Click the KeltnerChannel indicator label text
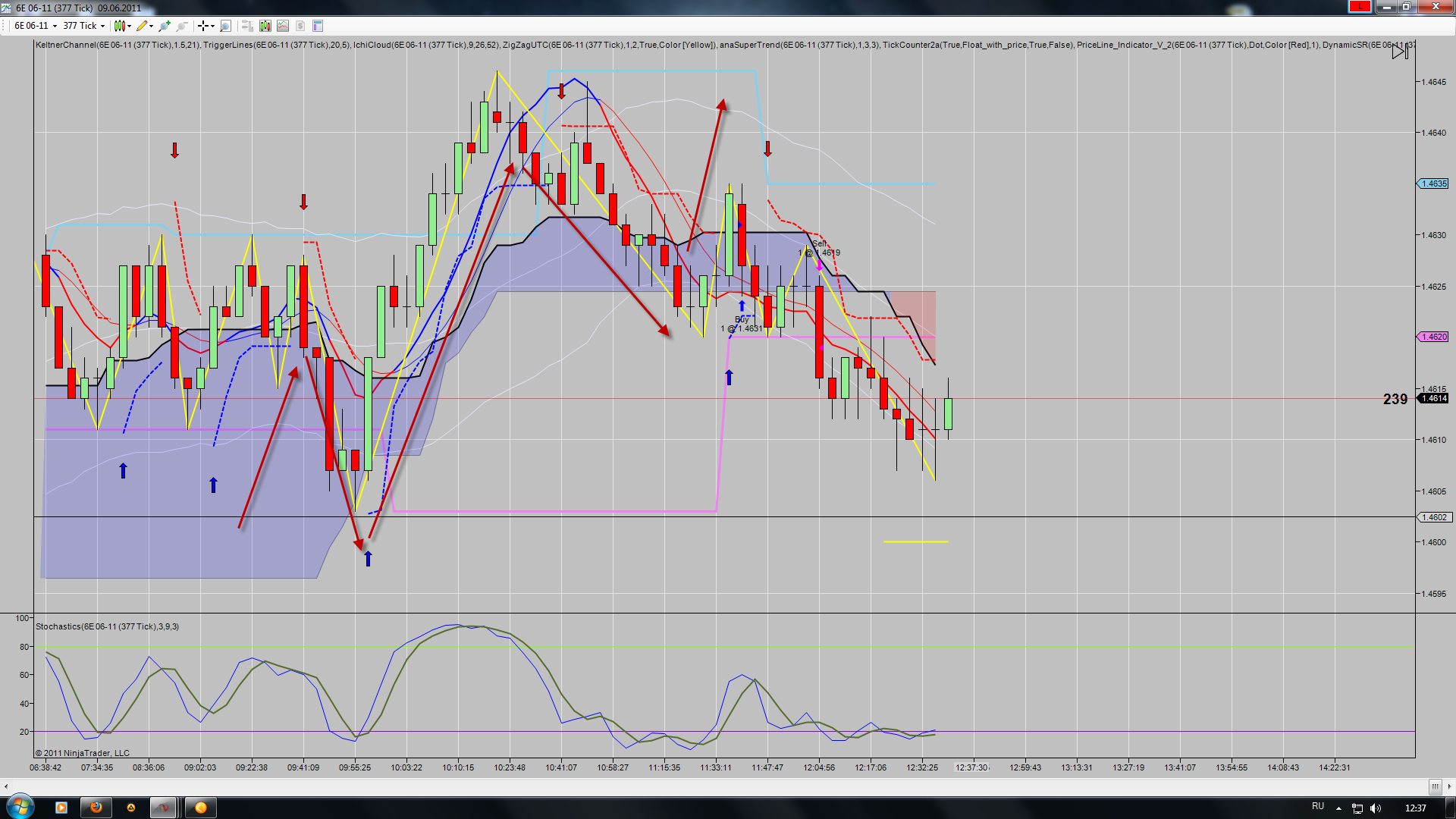The image size is (1456, 819). [x=118, y=45]
